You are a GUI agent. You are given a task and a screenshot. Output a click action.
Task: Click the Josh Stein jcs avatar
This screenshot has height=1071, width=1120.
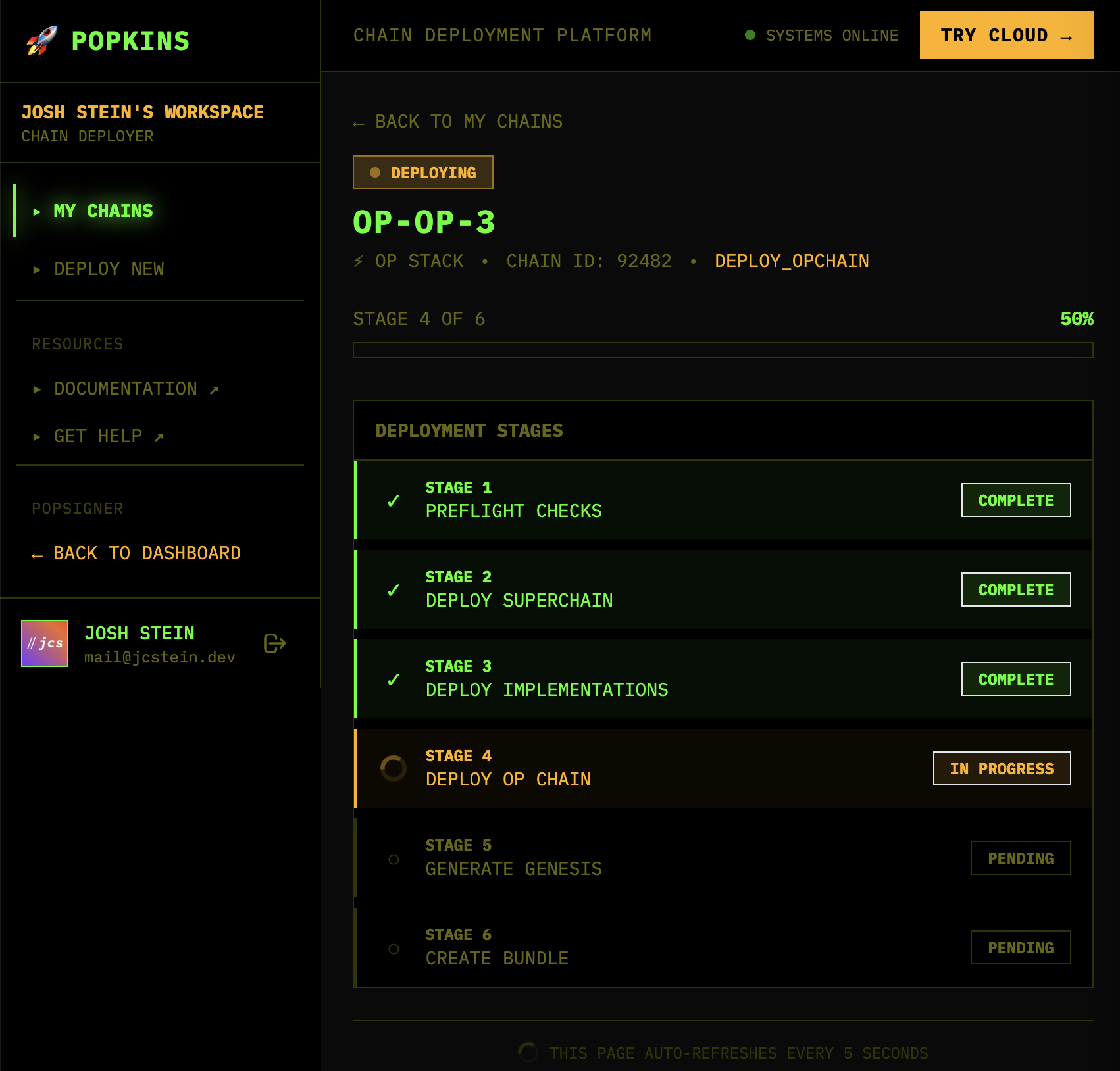pyautogui.click(x=45, y=643)
